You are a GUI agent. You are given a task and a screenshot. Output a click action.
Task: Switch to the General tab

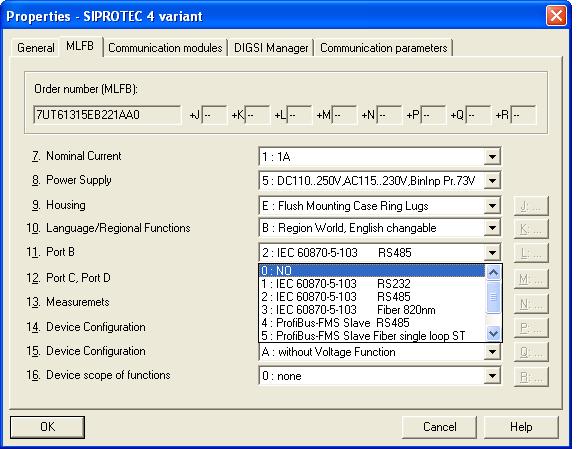(35, 48)
